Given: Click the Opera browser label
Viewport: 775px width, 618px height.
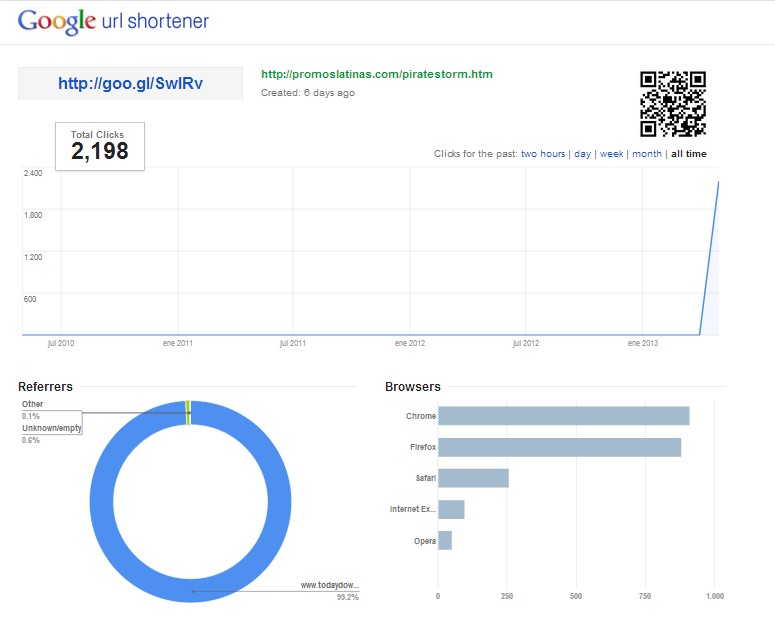Looking at the screenshot, I should 425,541.
